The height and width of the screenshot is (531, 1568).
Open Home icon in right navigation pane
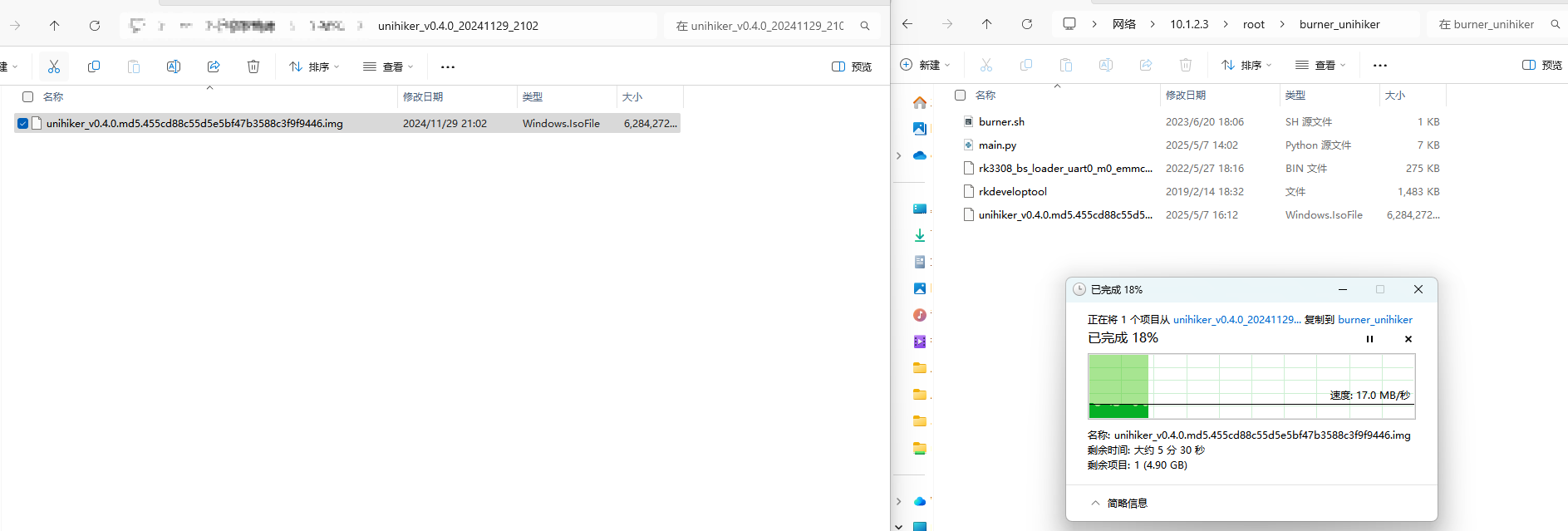[920, 102]
